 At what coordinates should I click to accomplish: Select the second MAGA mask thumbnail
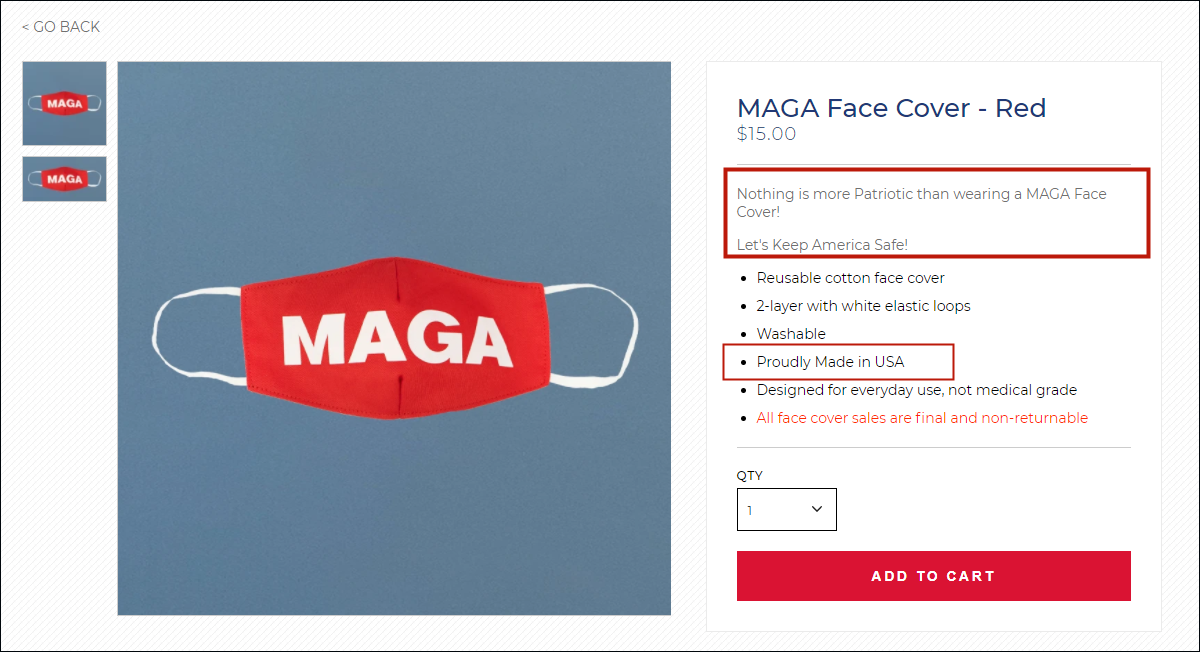point(65,179)
